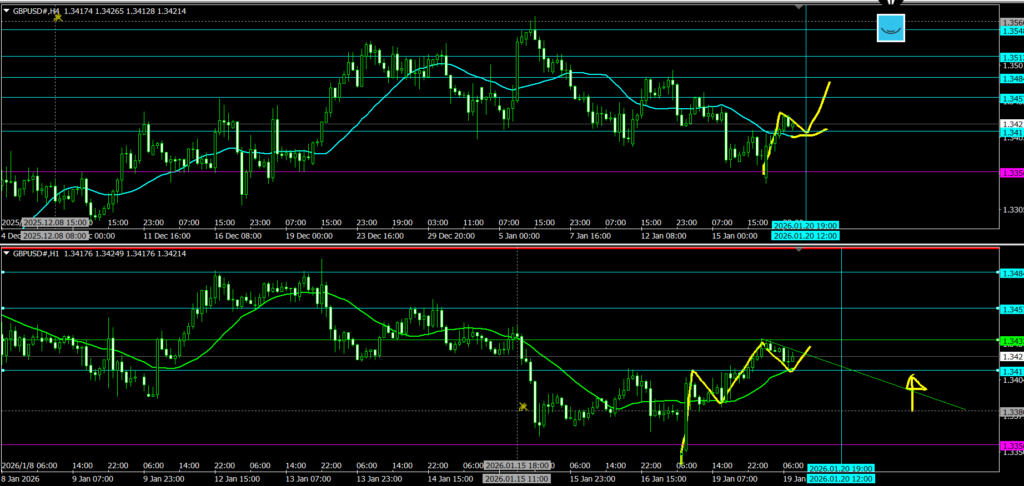Open the top chart's GBPUSD title dropdown arrow

click(5, 10)
